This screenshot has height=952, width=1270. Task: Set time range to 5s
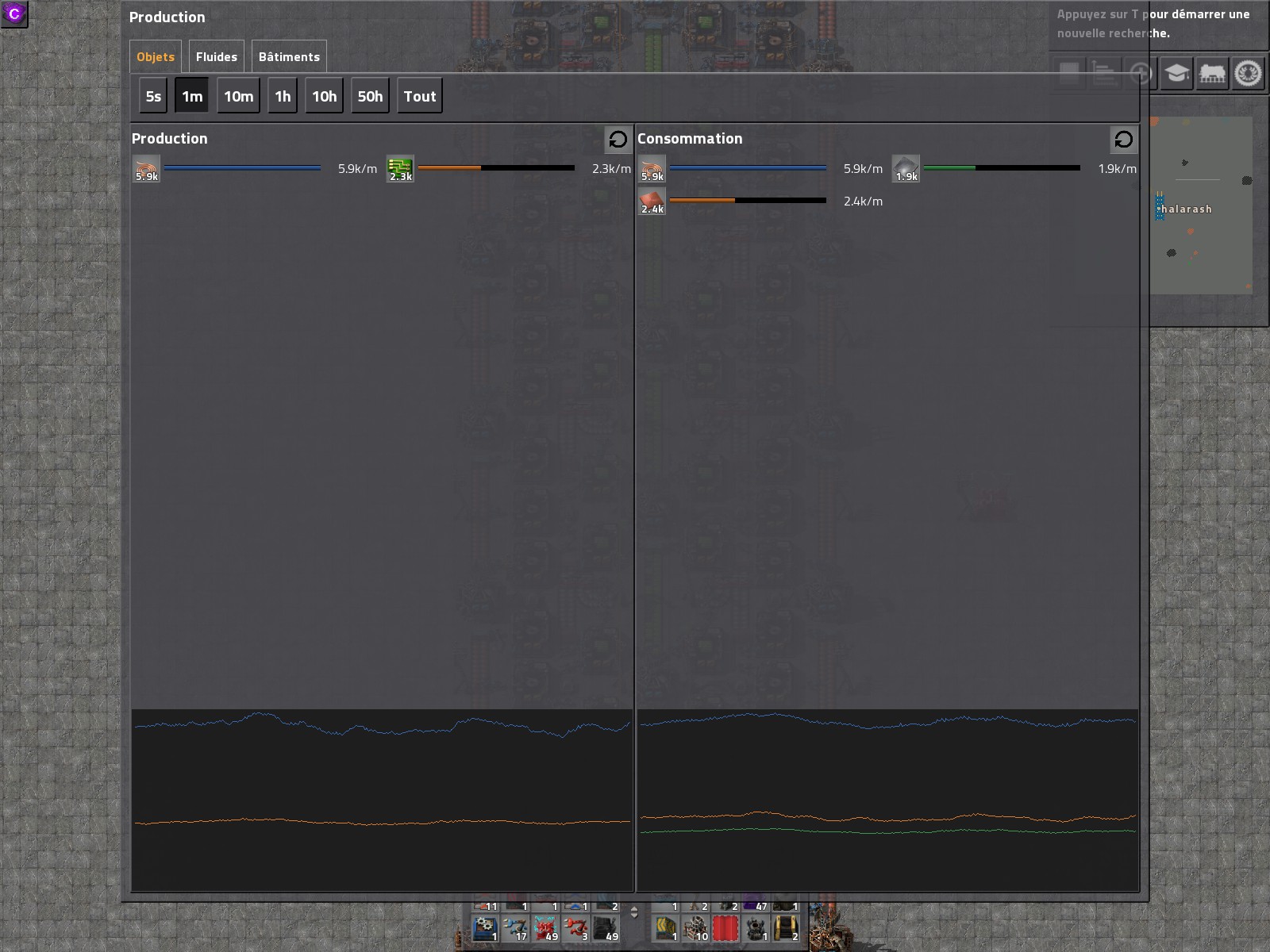point(153,96)
